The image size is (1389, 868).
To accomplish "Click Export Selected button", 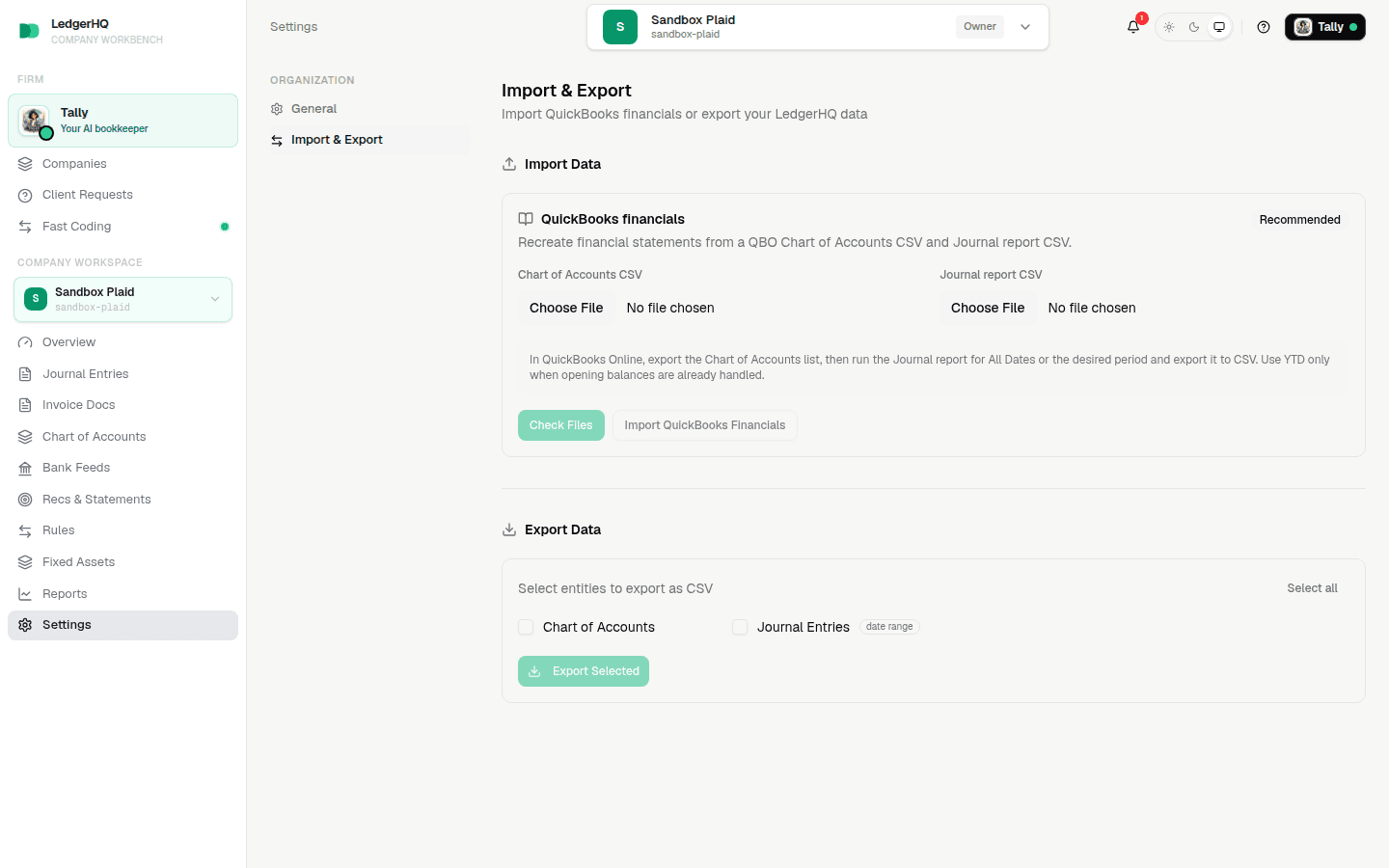I will [x=584, y=671].
